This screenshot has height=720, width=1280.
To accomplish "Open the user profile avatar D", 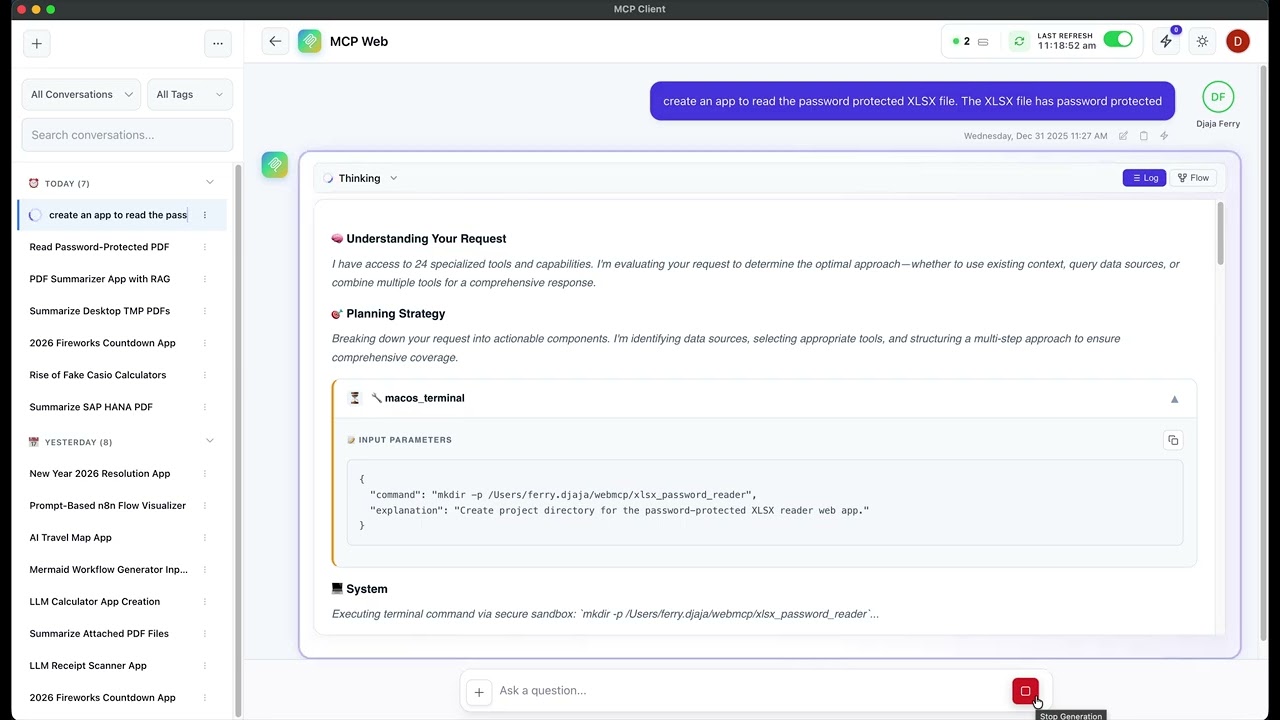I will (1238, 41).
